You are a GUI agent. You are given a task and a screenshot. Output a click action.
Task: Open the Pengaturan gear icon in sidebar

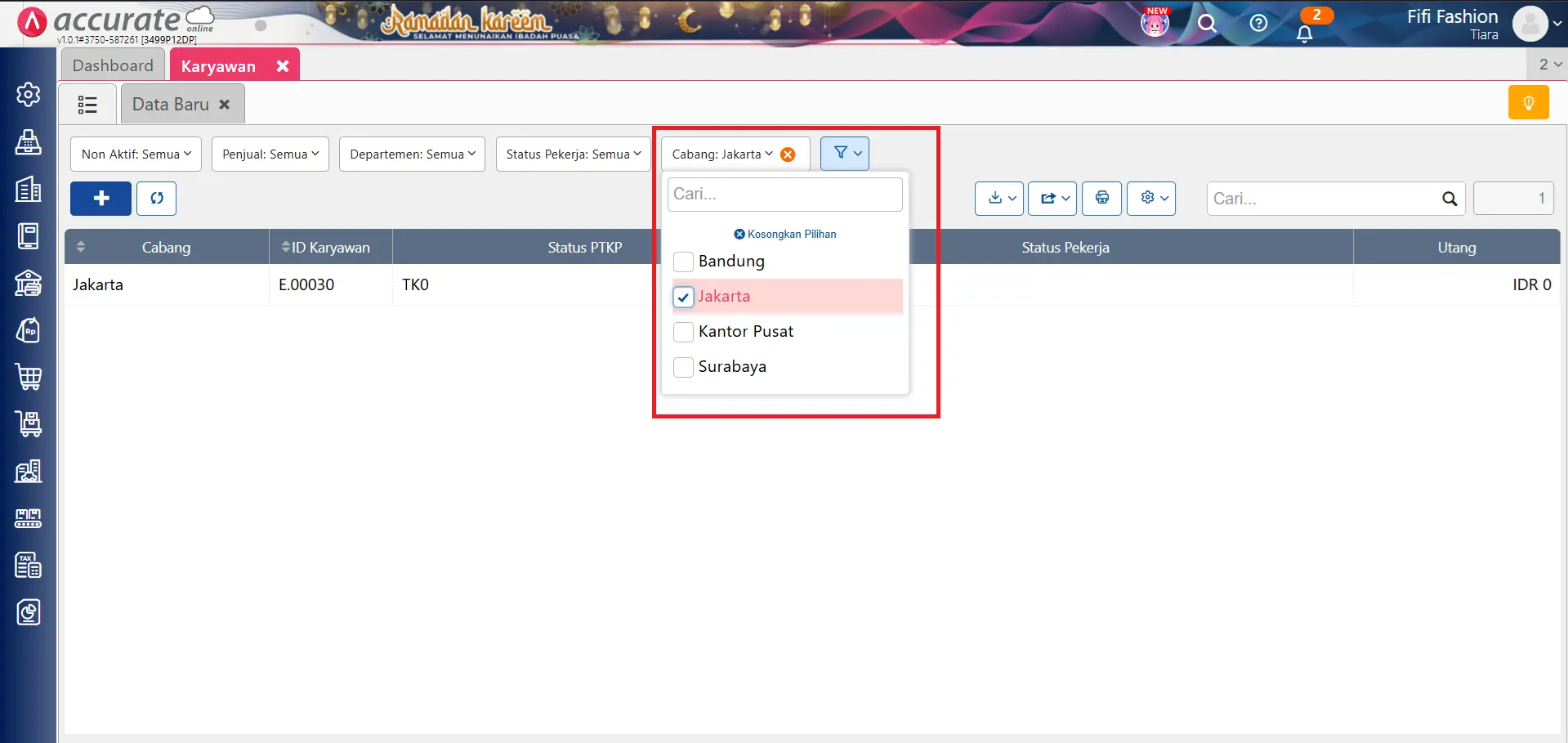click(x=29, y=94)
